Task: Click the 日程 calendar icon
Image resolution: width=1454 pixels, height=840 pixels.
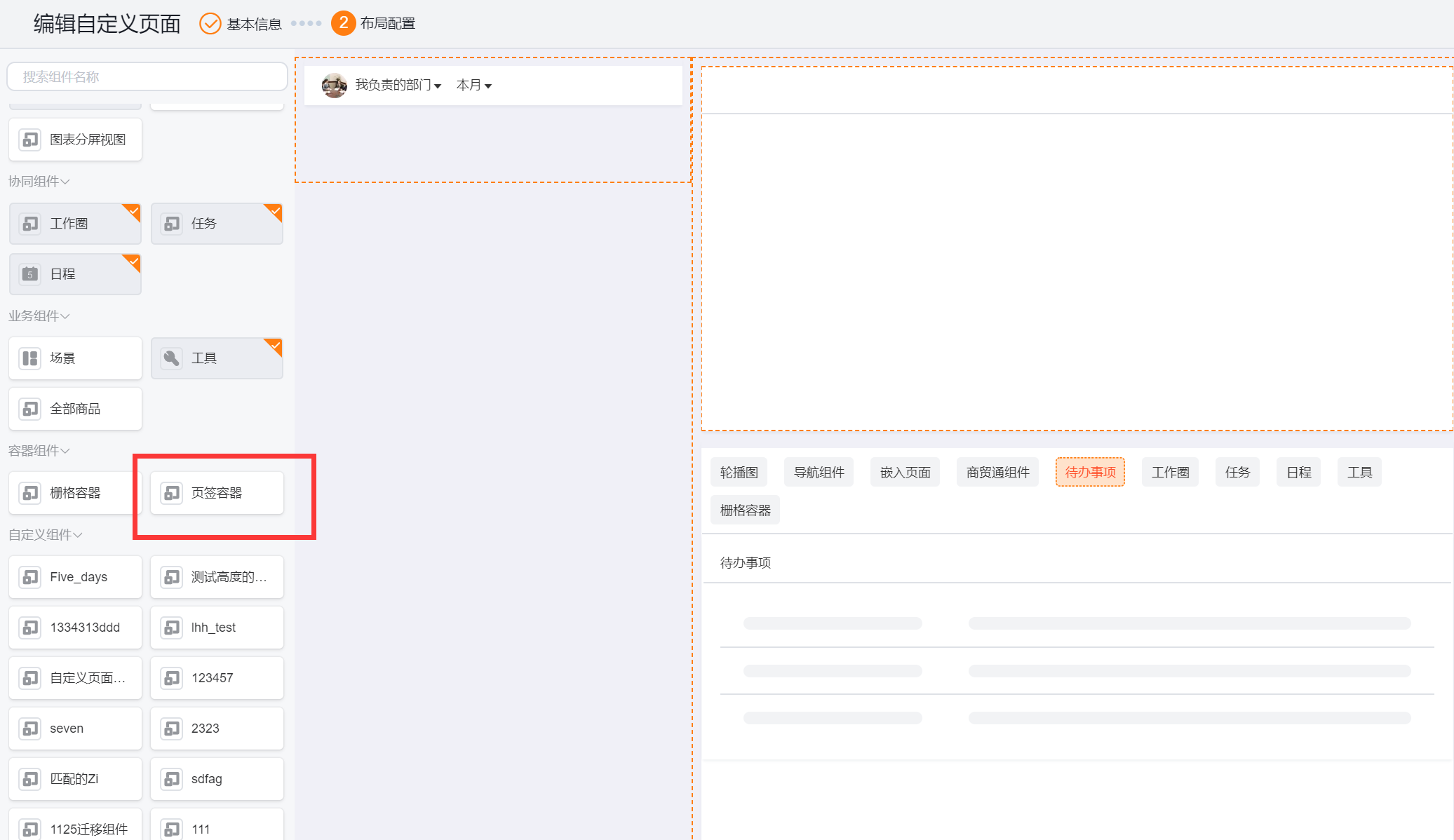Action: 29,274
